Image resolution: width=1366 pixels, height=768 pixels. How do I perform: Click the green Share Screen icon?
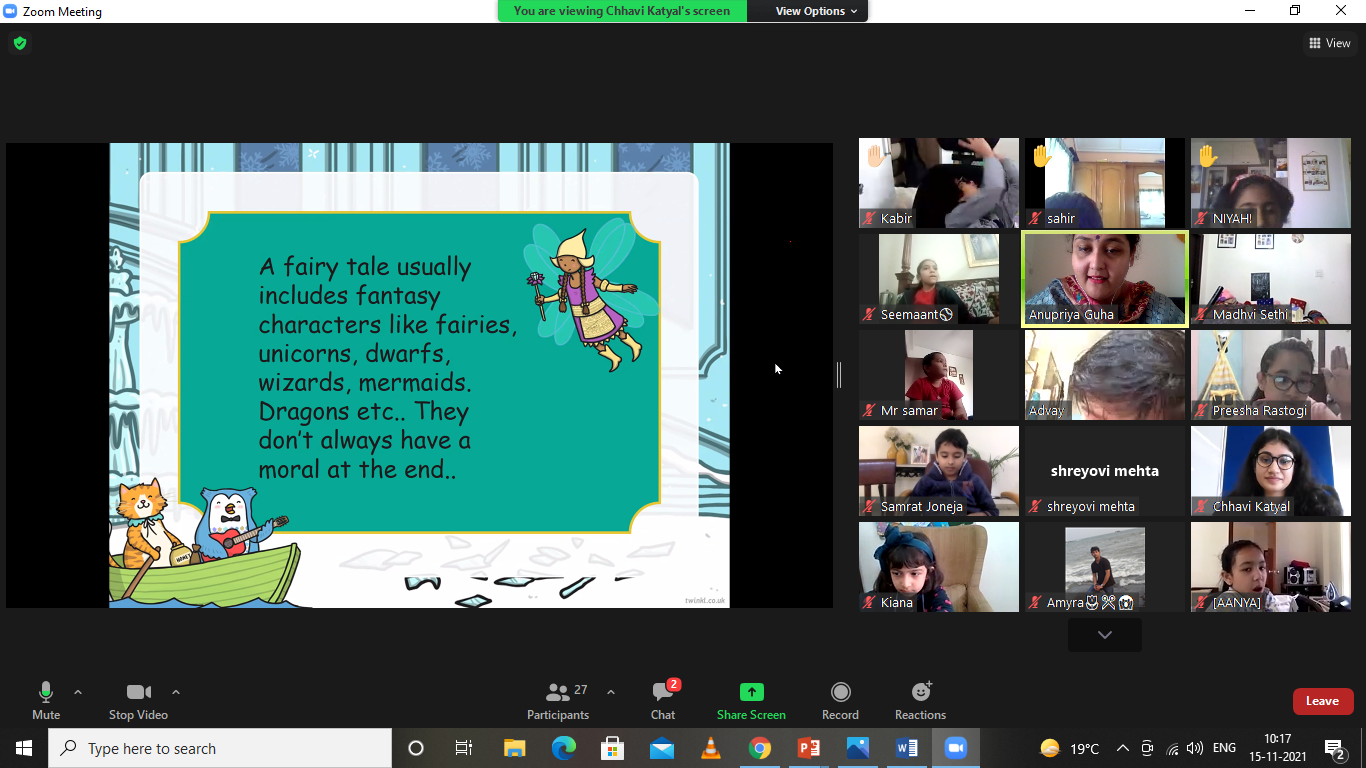(x=751, y=700)
